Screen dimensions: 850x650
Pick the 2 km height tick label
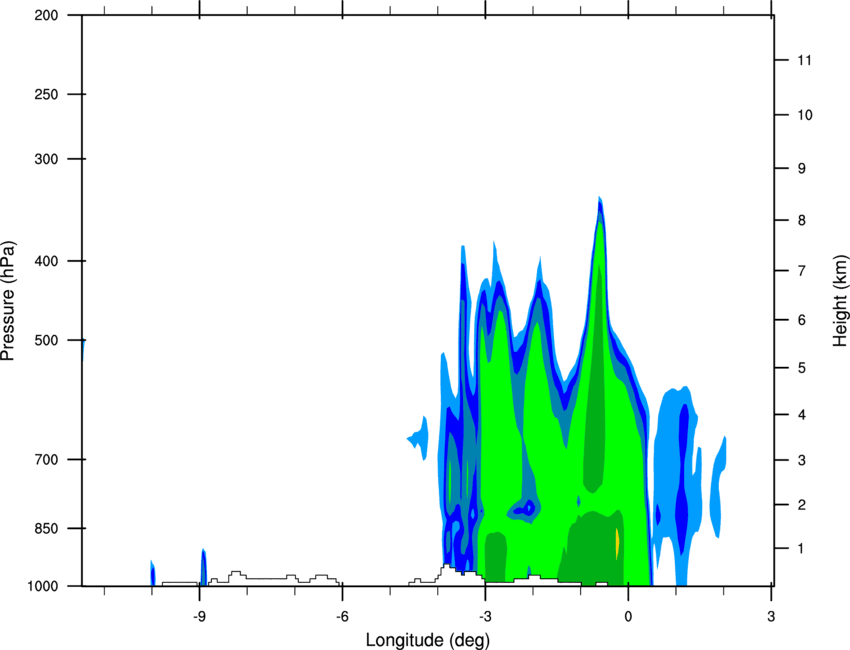point(802,505)
